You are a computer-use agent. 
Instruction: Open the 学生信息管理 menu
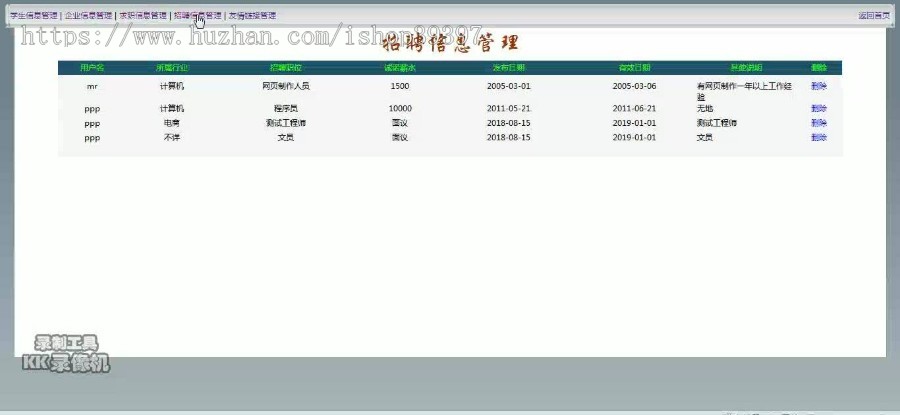(34, 16)
